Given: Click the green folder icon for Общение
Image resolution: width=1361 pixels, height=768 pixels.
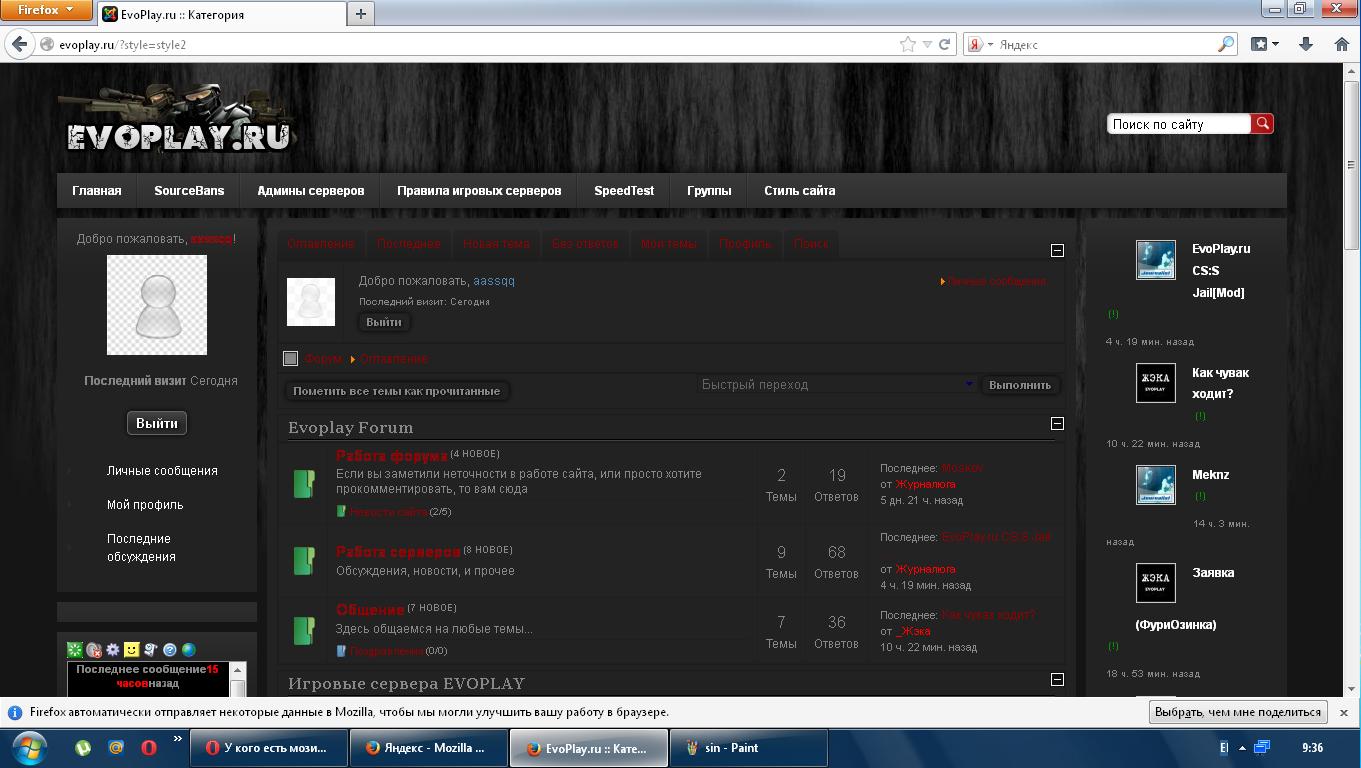Looking at the screenshot, I should (304, 630).
